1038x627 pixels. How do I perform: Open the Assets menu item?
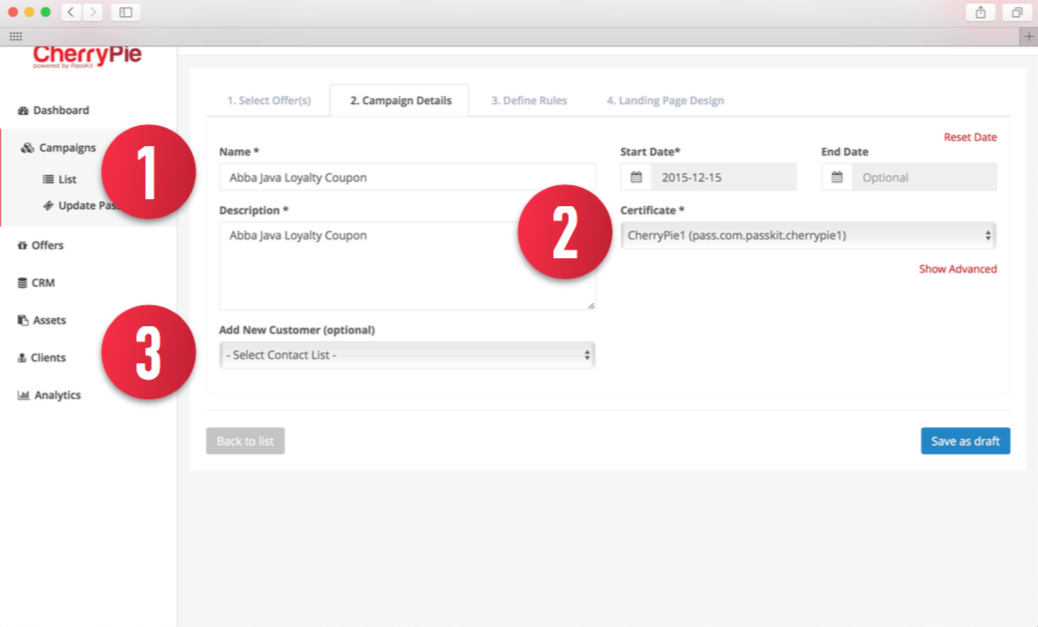tap(50, 320)
